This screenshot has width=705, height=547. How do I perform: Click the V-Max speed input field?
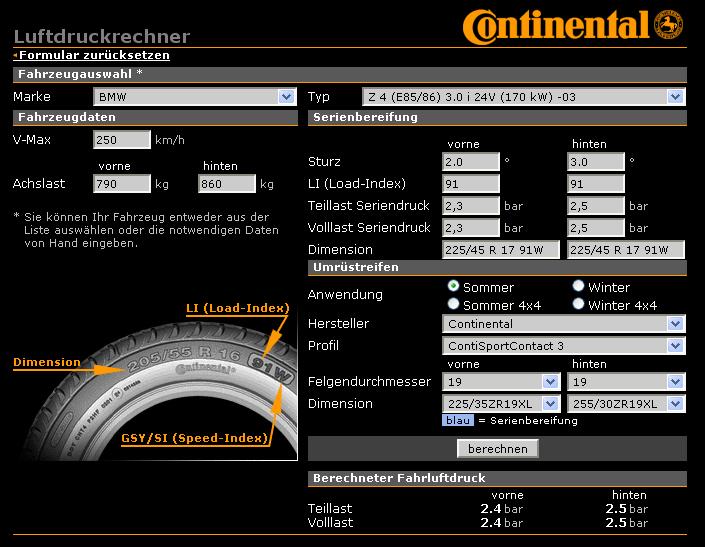coord(122,140)
